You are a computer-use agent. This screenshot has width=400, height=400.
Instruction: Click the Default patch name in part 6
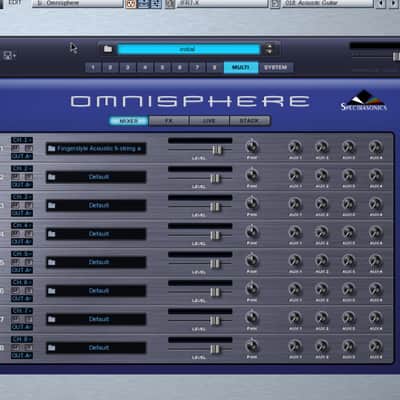coord(99,291)
